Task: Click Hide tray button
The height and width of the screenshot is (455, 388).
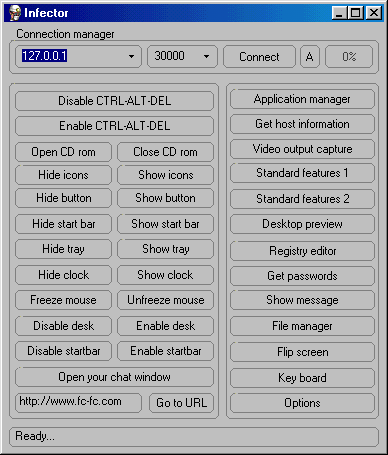Action: point(63,249)
